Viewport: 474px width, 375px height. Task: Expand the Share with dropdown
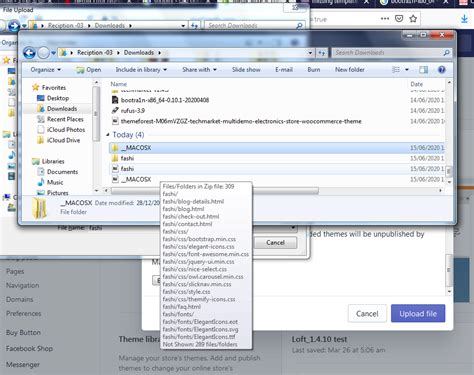pos(199,70)
